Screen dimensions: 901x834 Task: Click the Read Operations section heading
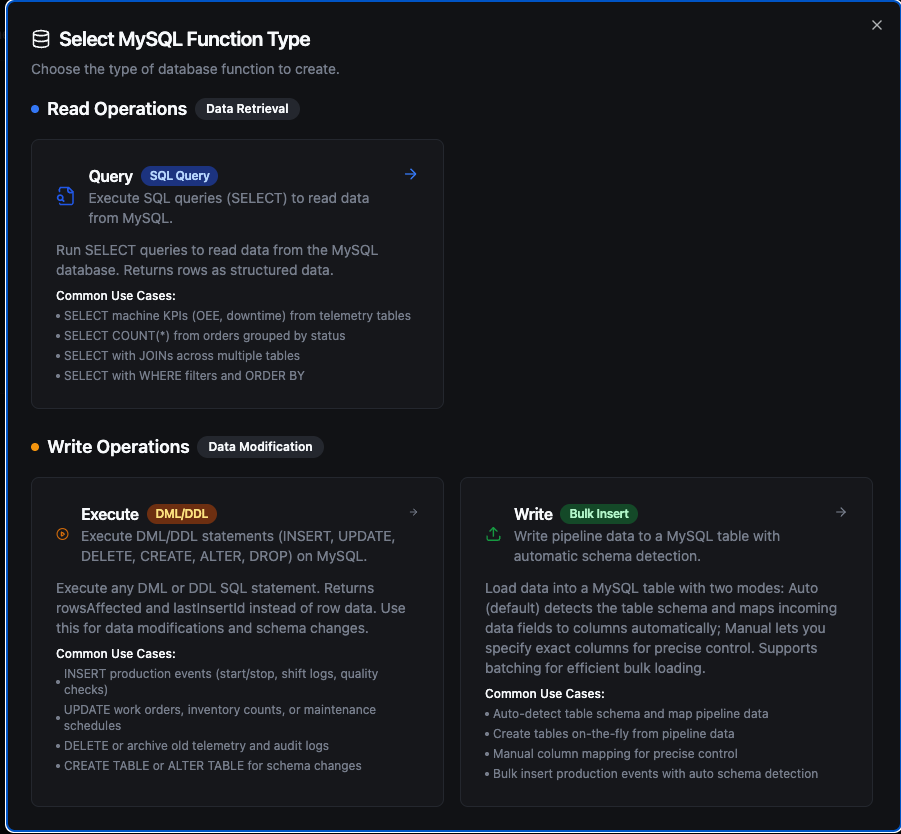click(x=117, y=109)
